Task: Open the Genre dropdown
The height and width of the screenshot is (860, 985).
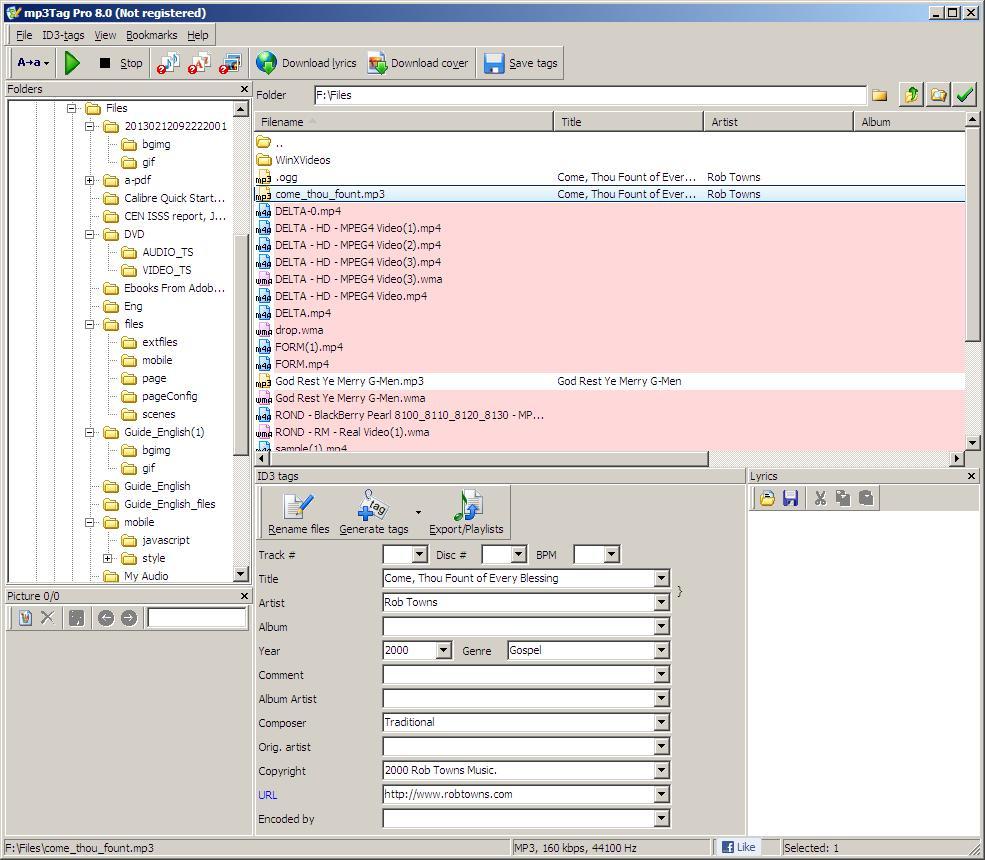Action: pos(659,650)
